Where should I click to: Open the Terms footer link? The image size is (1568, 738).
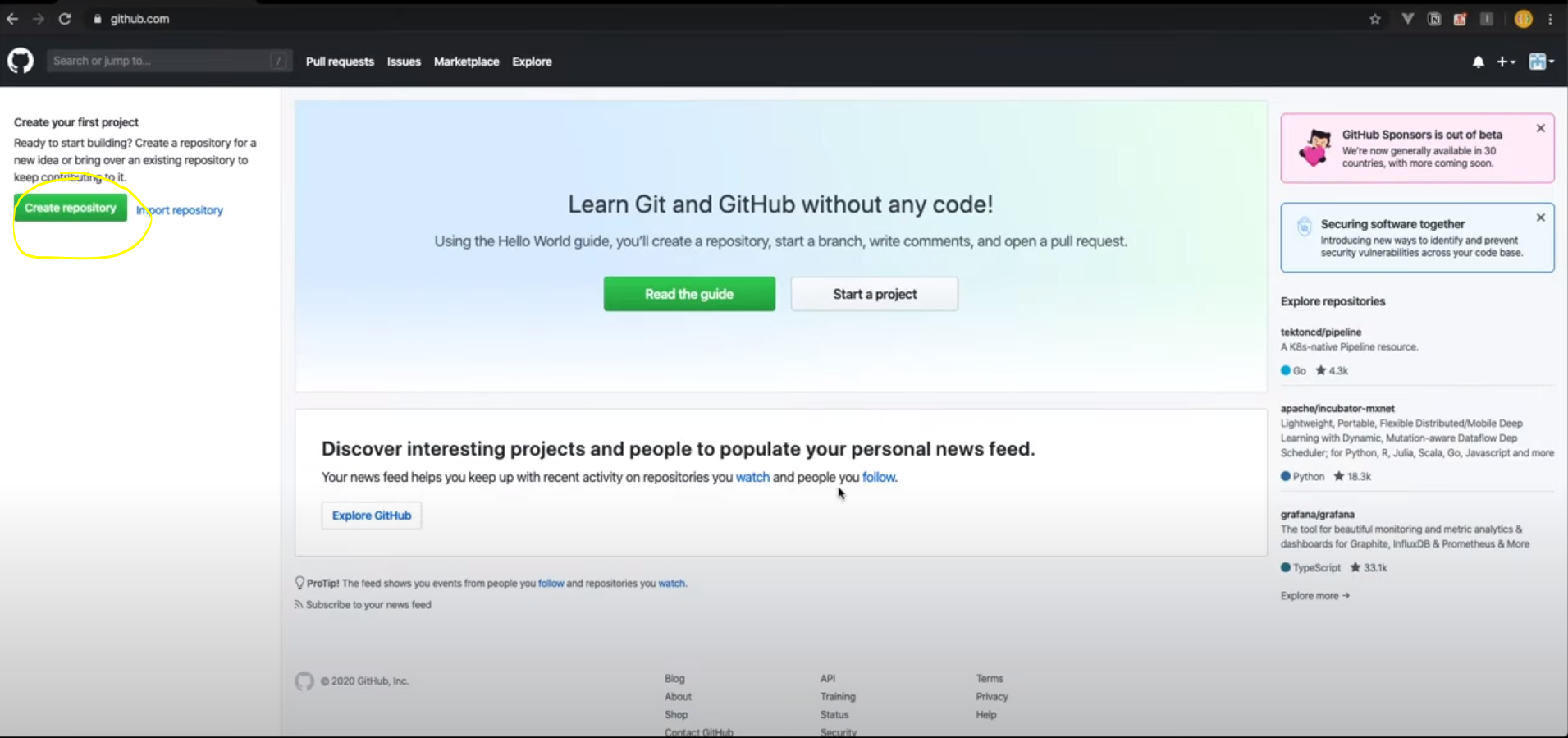tap(990, 679)
